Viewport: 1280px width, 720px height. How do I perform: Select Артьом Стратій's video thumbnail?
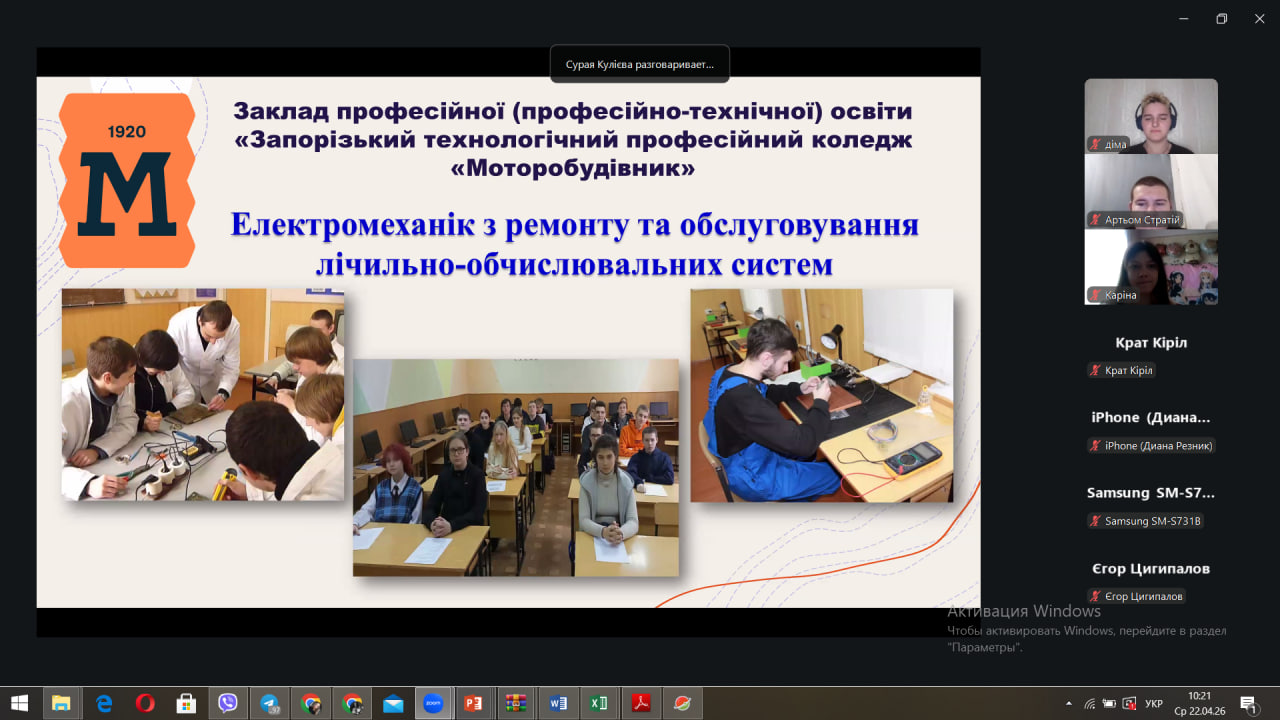point(1151,191)
